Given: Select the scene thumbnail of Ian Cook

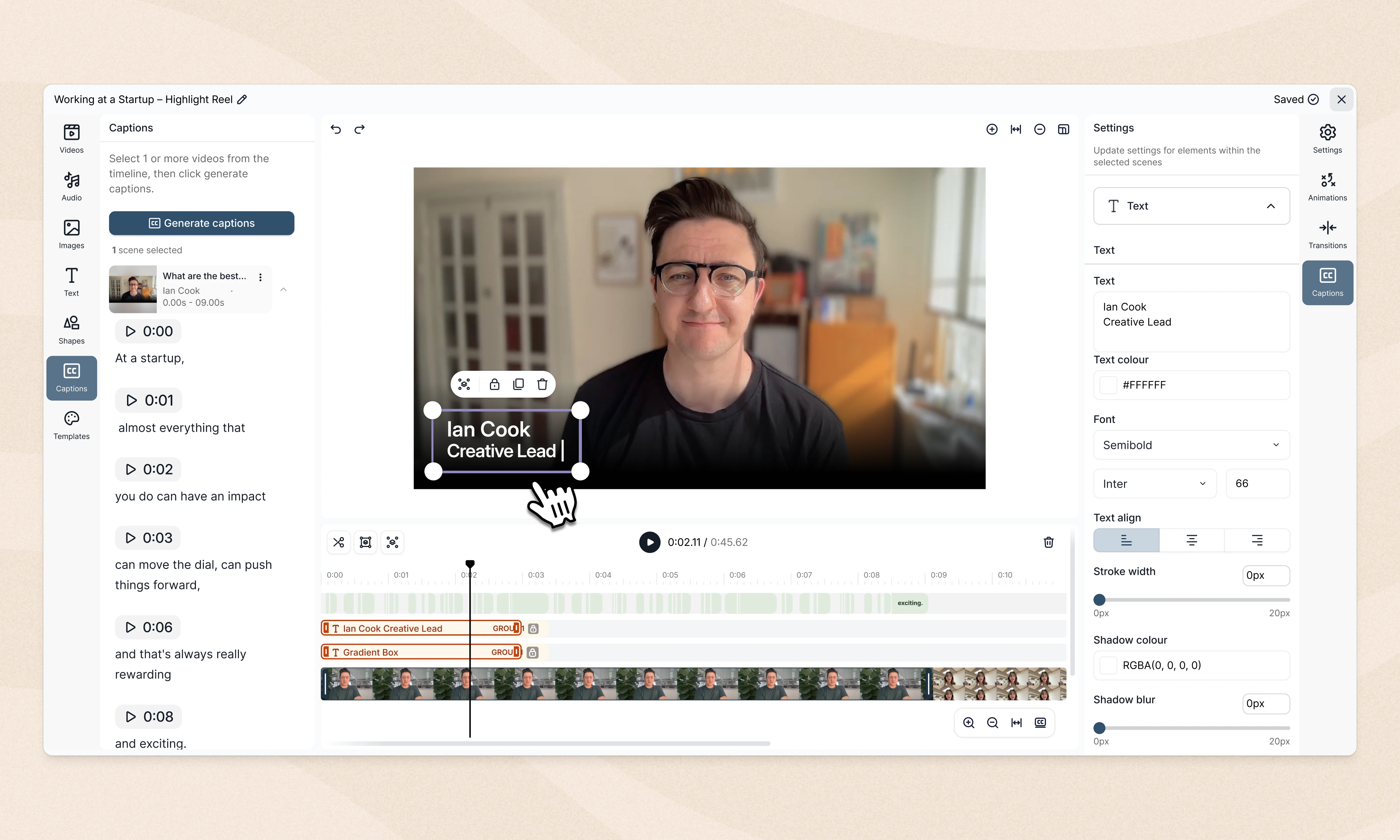Looking at the screenshot, I should pos(133,289).
